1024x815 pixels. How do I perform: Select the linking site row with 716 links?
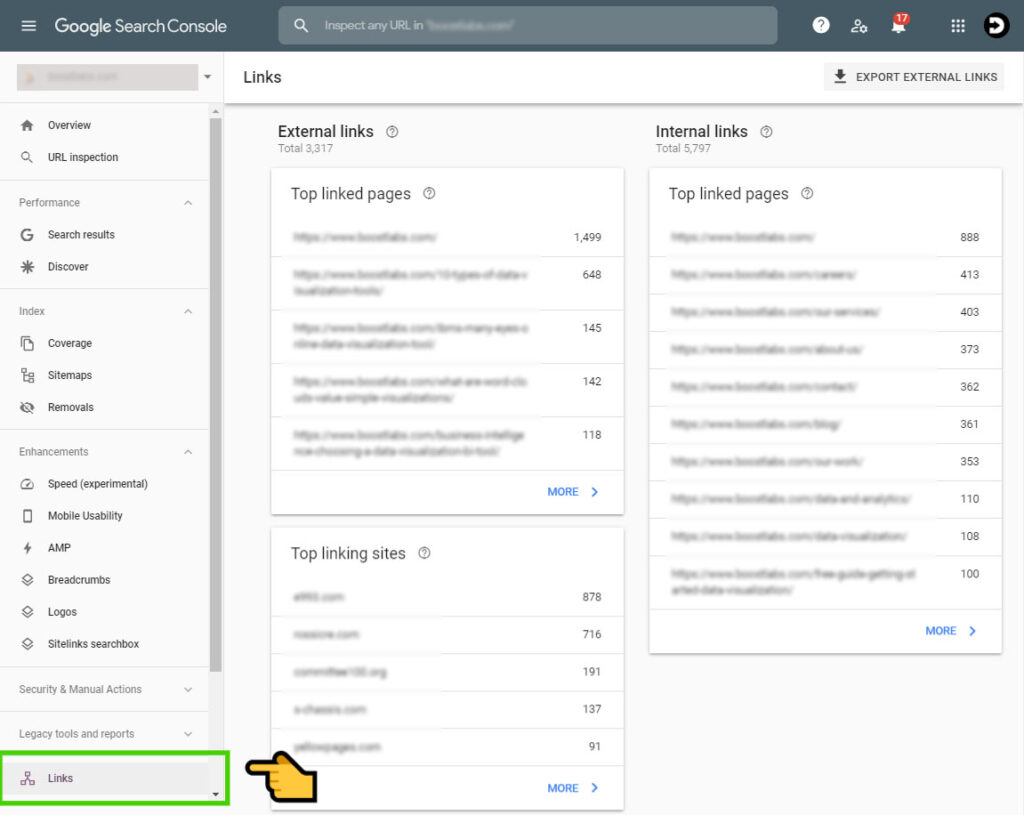pos(447,635)
